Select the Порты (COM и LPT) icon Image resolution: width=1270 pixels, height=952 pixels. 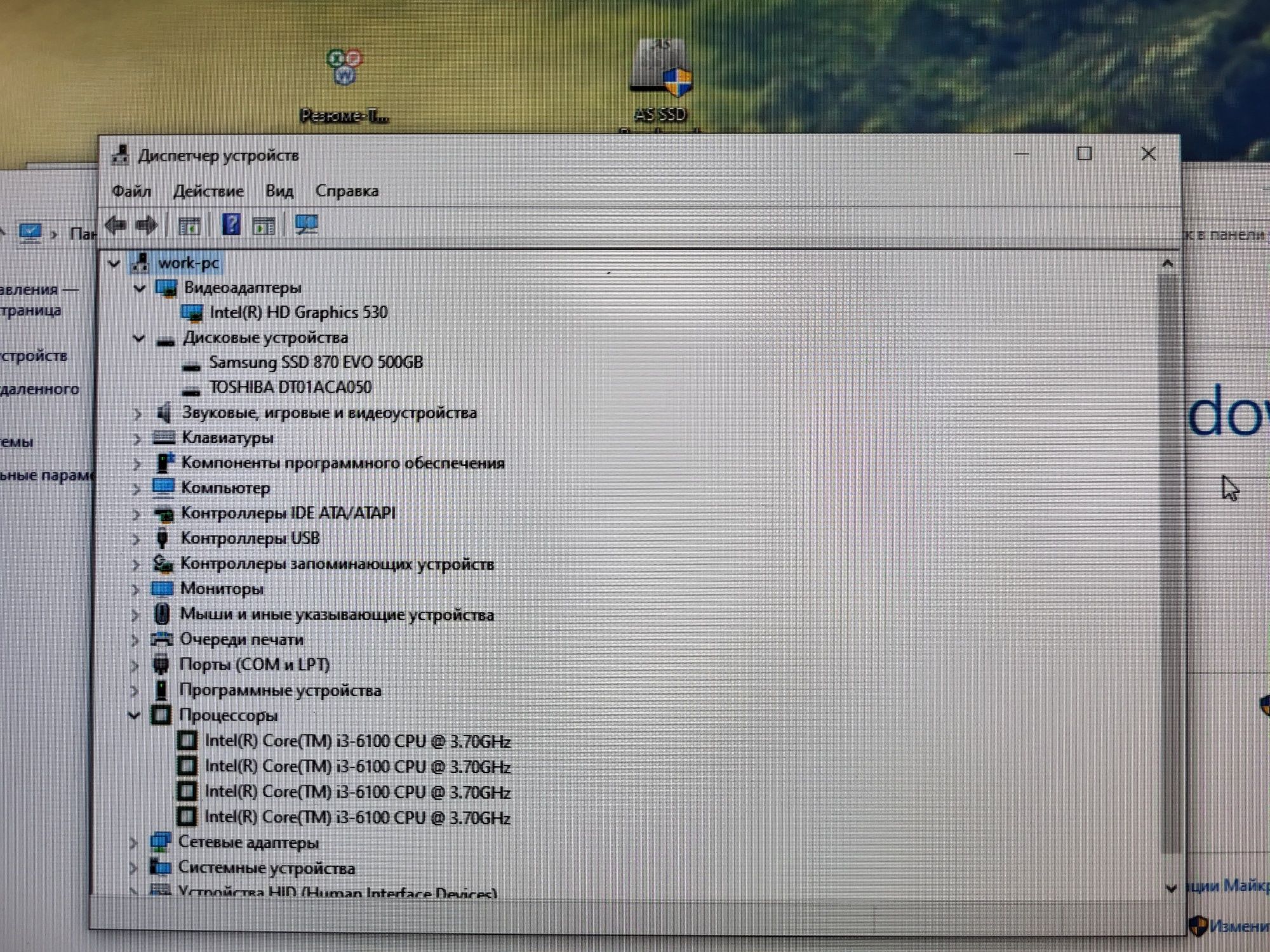pyautogui.click(x=161, y=664)
